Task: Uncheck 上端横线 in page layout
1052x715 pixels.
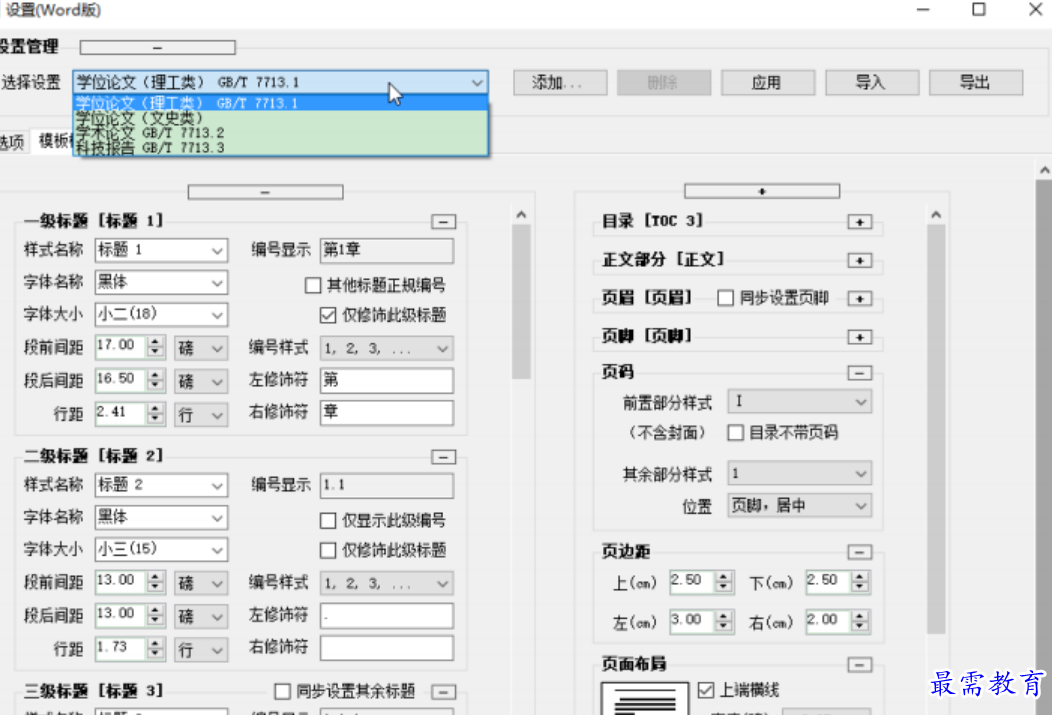Action: [706, 690]
